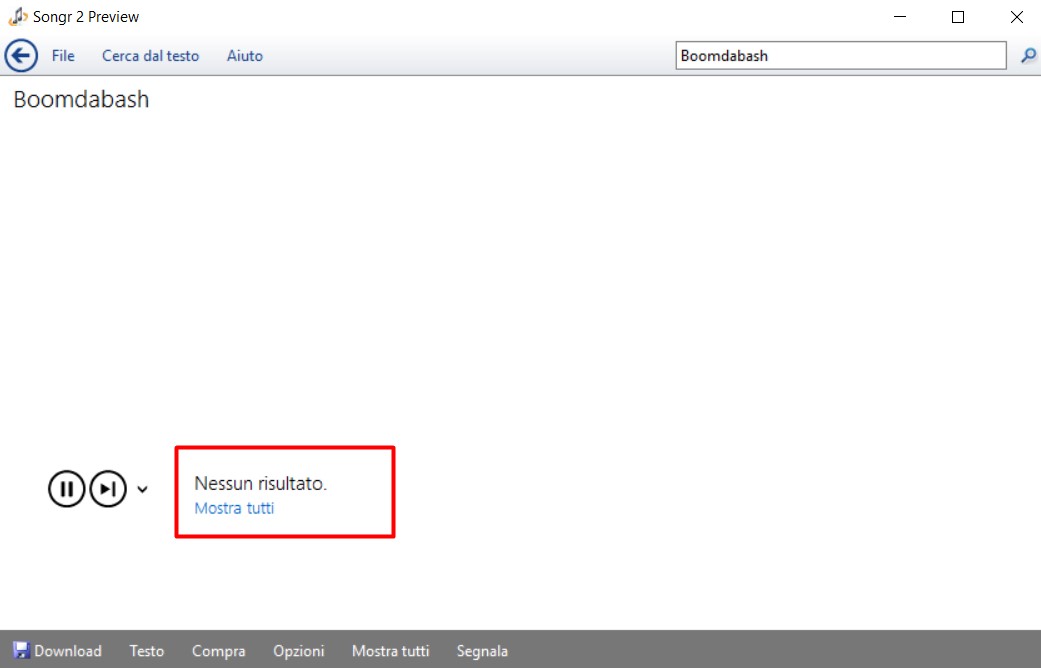Viewport: 1041px width, 668px height.
Task: Click the Mostra tutti link under Nessun risultato
Action: [x=234, y=508]
